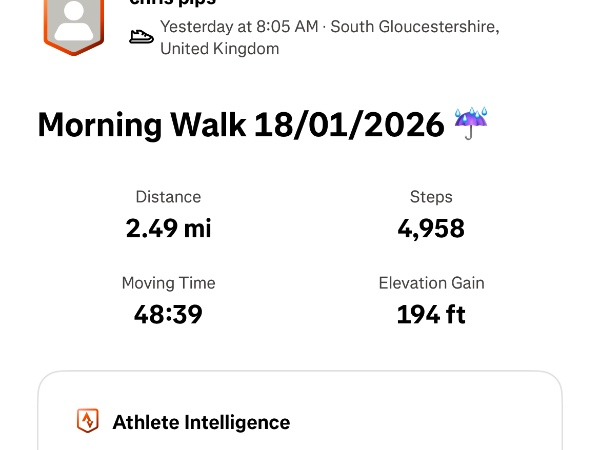Viewport: 600px width, 450px height.
Task: Tap the South Gloucestershire location text
Action: pos(416,27)
